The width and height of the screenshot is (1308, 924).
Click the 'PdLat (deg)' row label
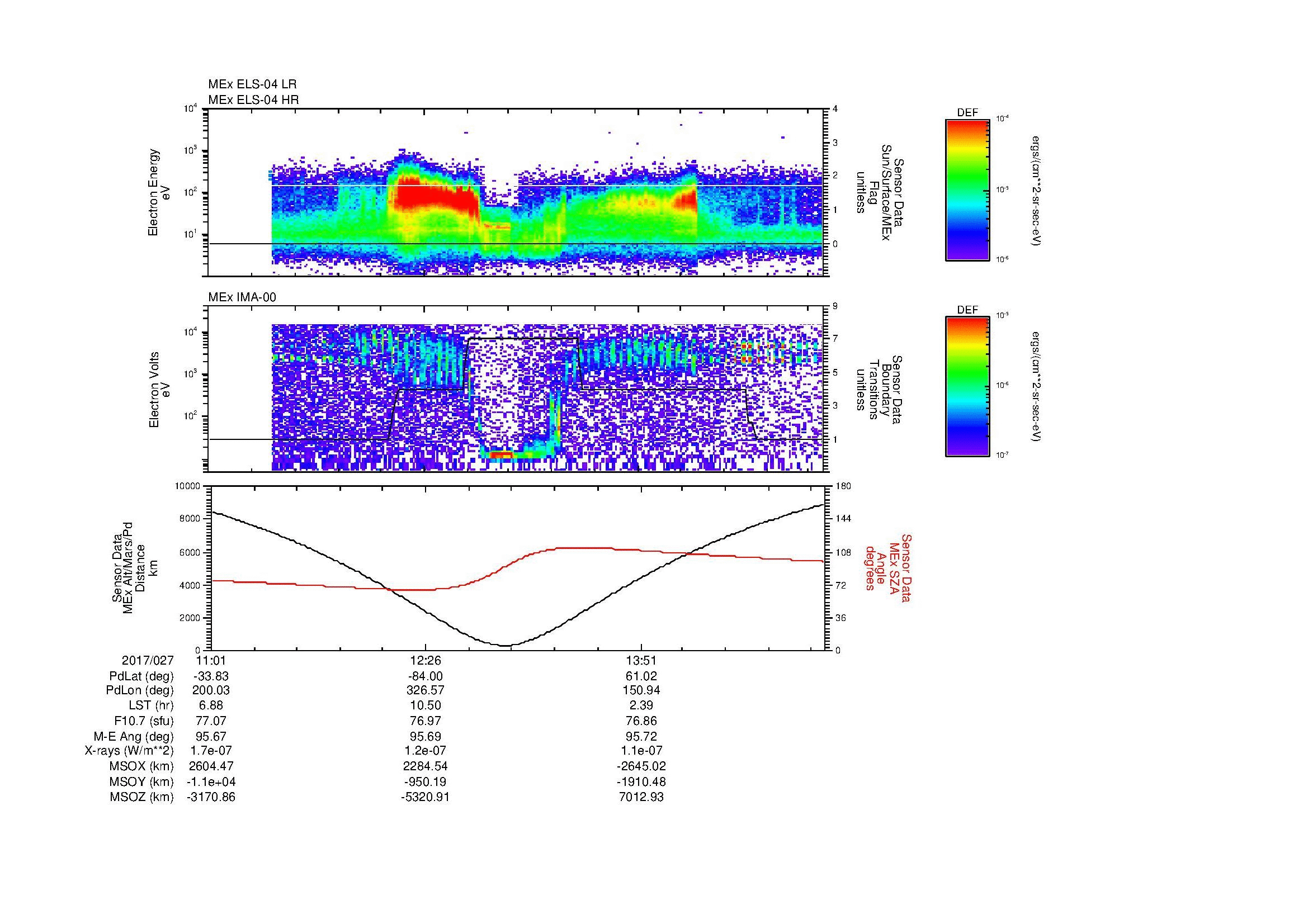point(141,676)
